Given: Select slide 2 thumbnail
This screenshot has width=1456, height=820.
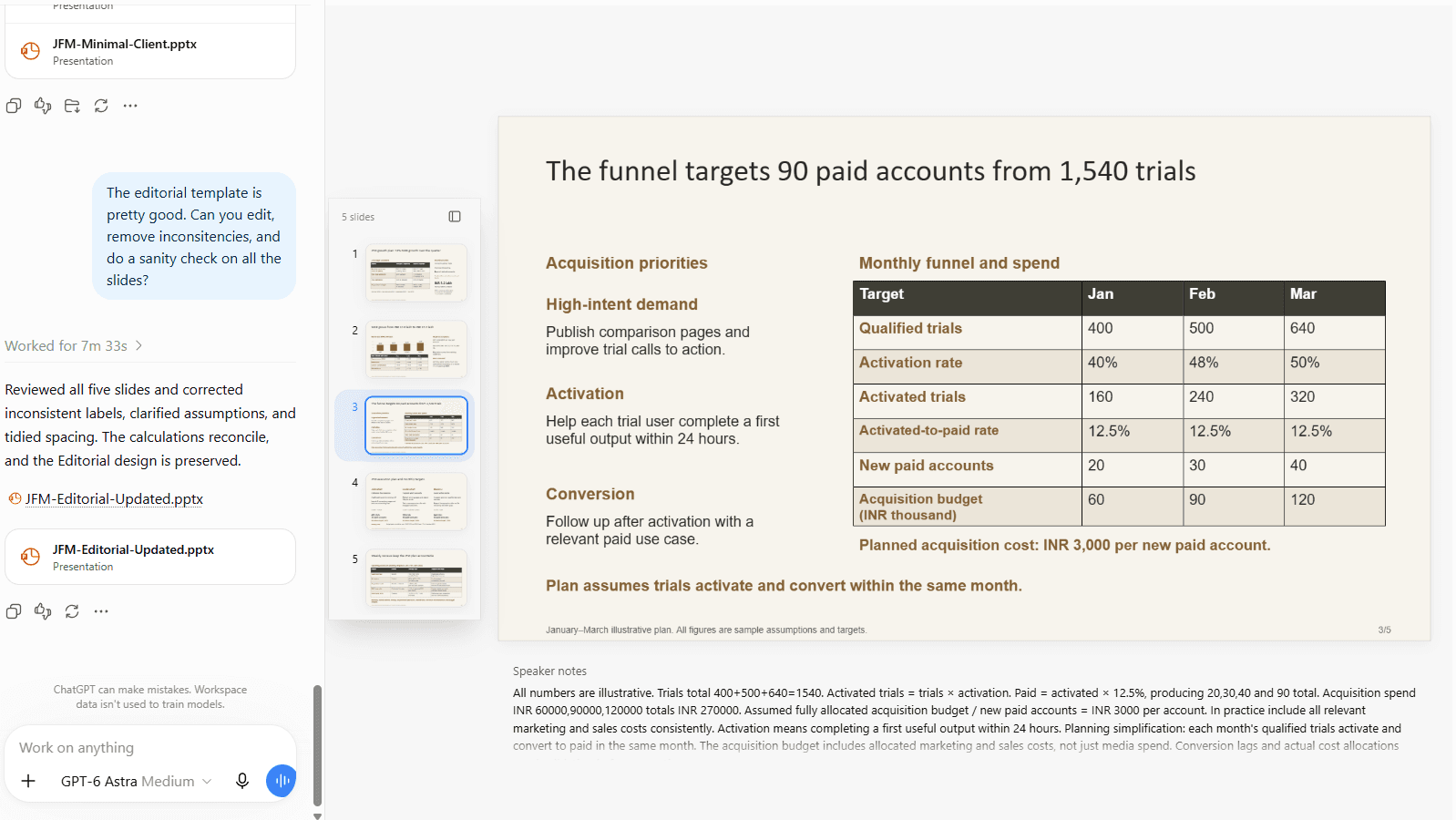Looking at the screenshot, I should pyautogui.click(x=416, y=349).
